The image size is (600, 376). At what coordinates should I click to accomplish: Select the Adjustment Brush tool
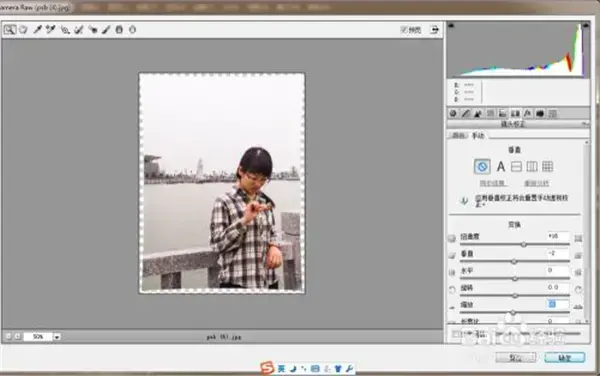[106, 29]
